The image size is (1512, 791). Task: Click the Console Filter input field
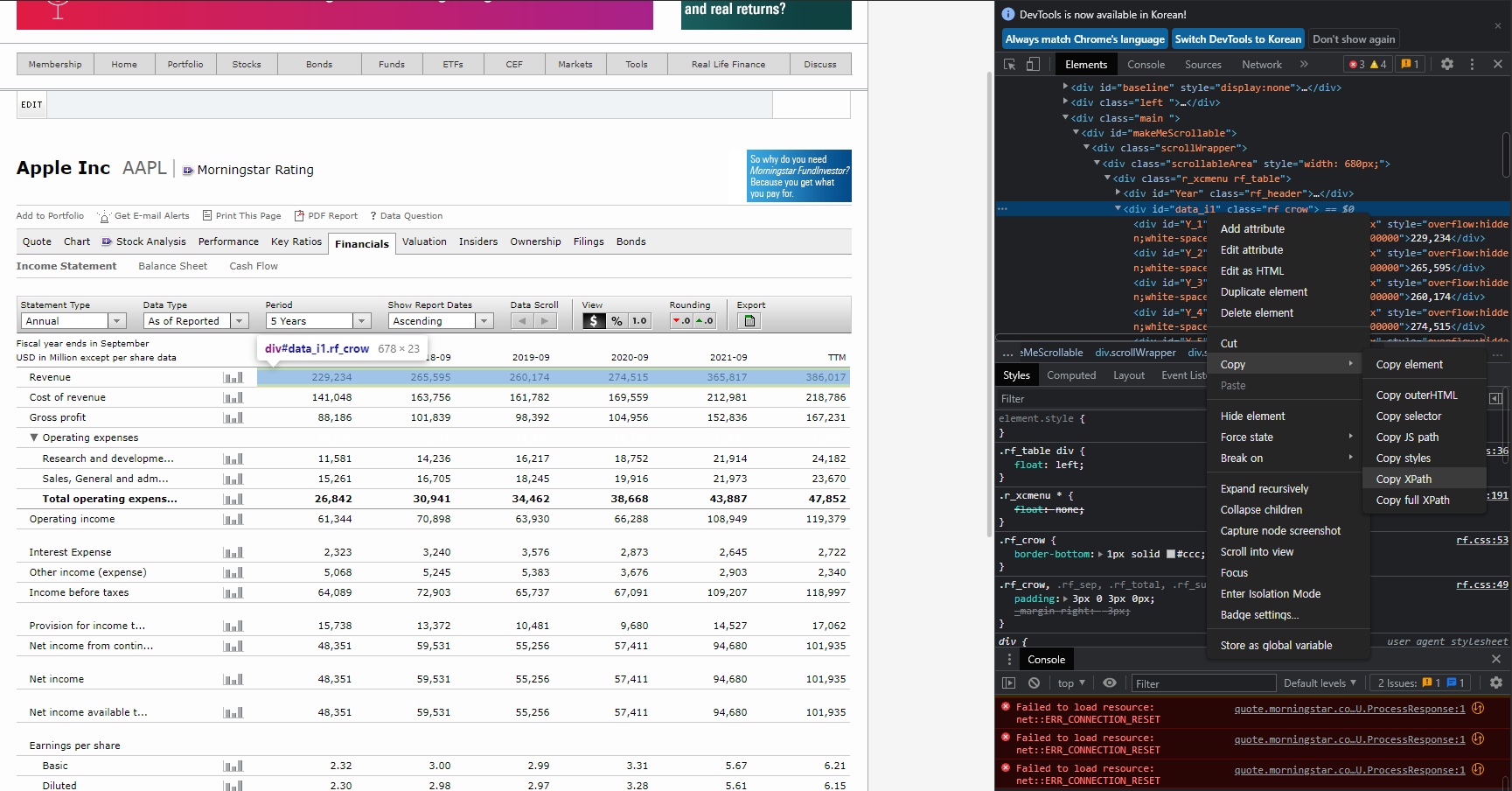pos(1202,683)
